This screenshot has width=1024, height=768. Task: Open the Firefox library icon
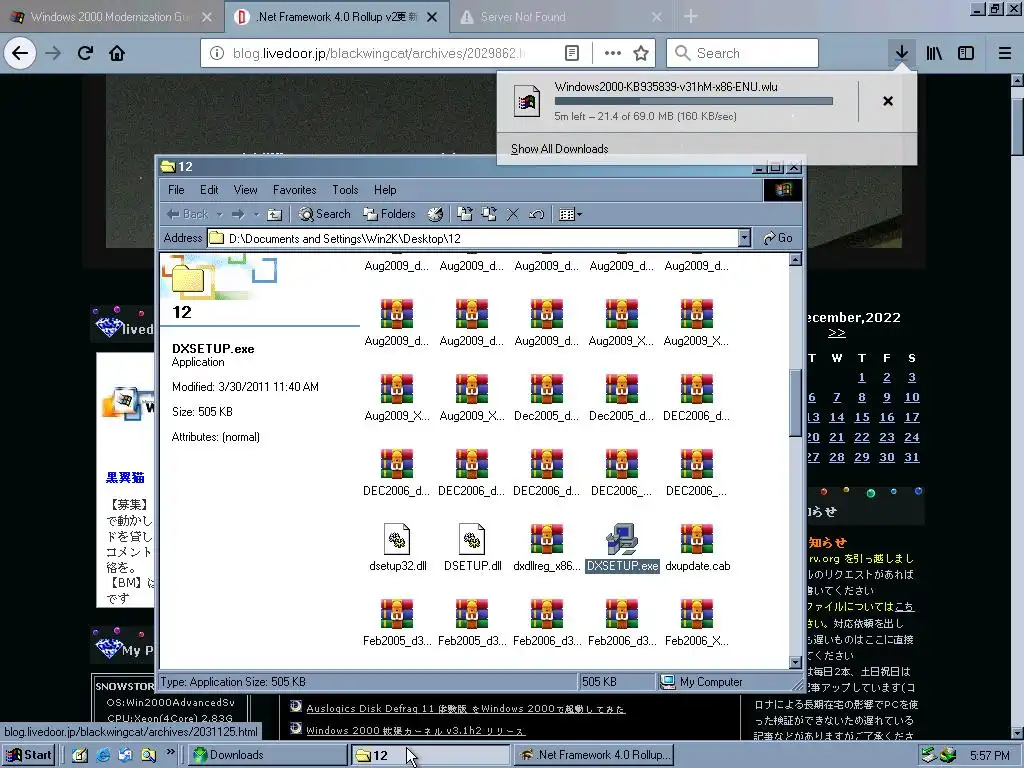[934, 53]
